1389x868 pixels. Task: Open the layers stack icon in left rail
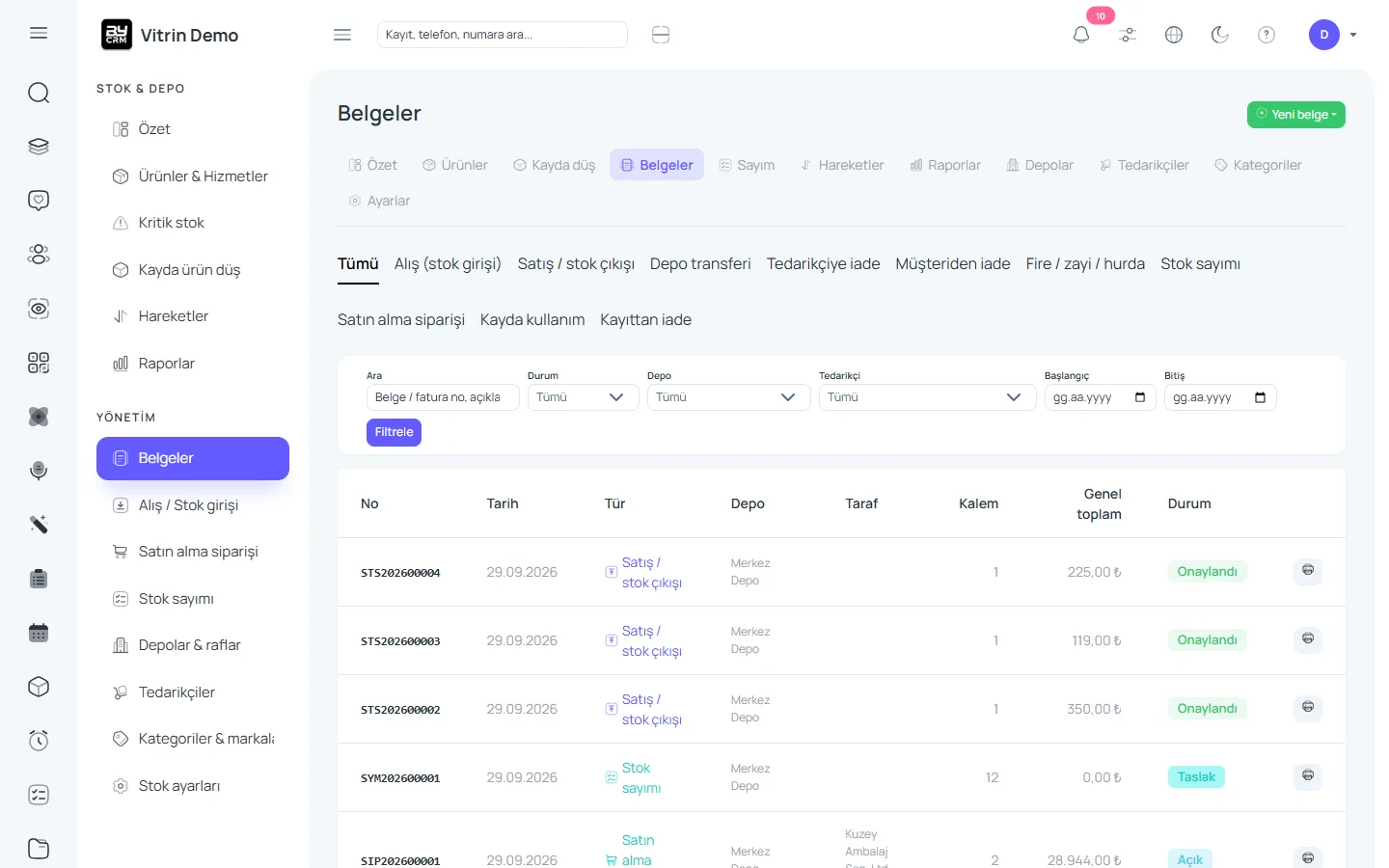39,147
